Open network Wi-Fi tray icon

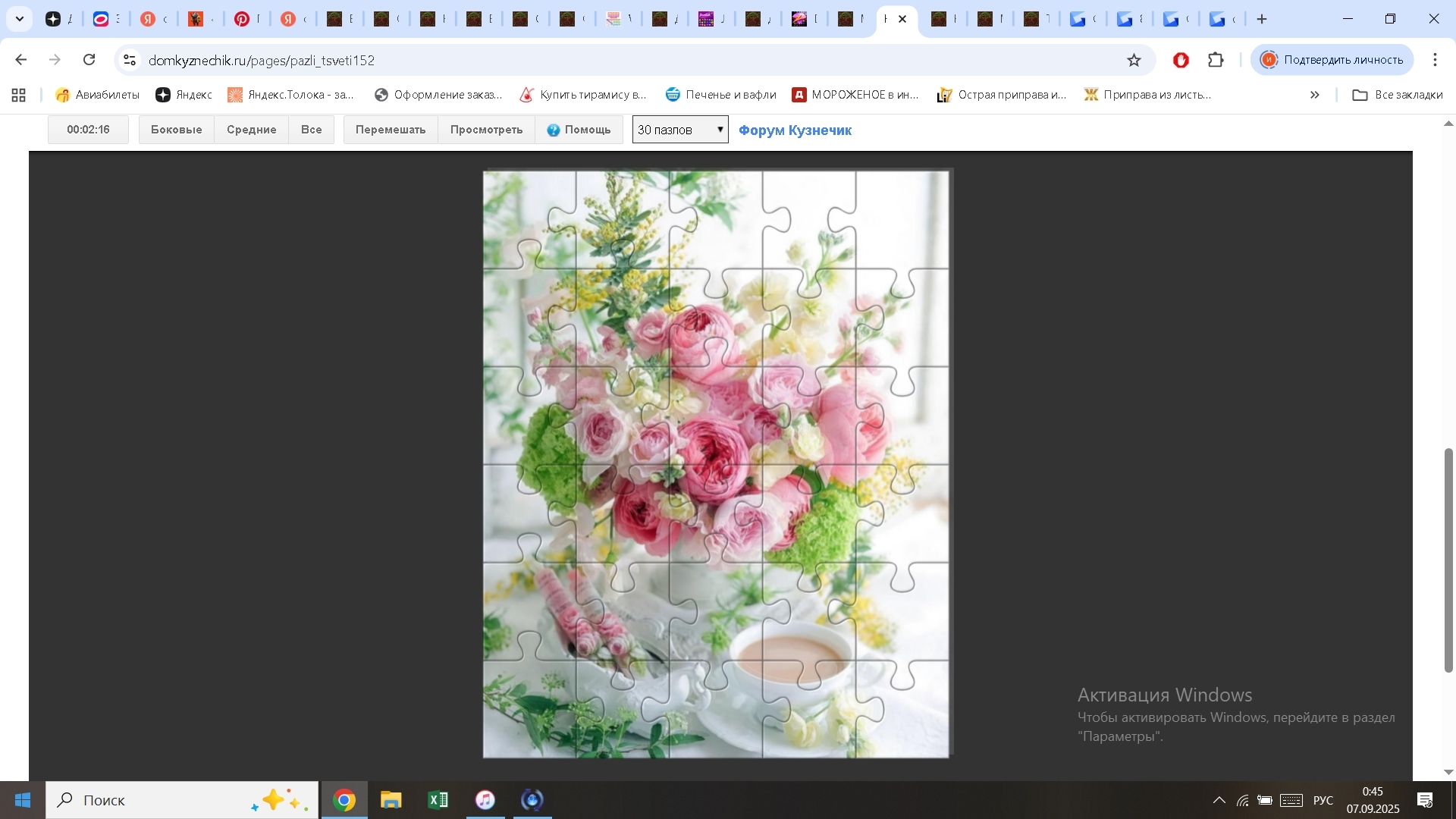coord(1242,800)
